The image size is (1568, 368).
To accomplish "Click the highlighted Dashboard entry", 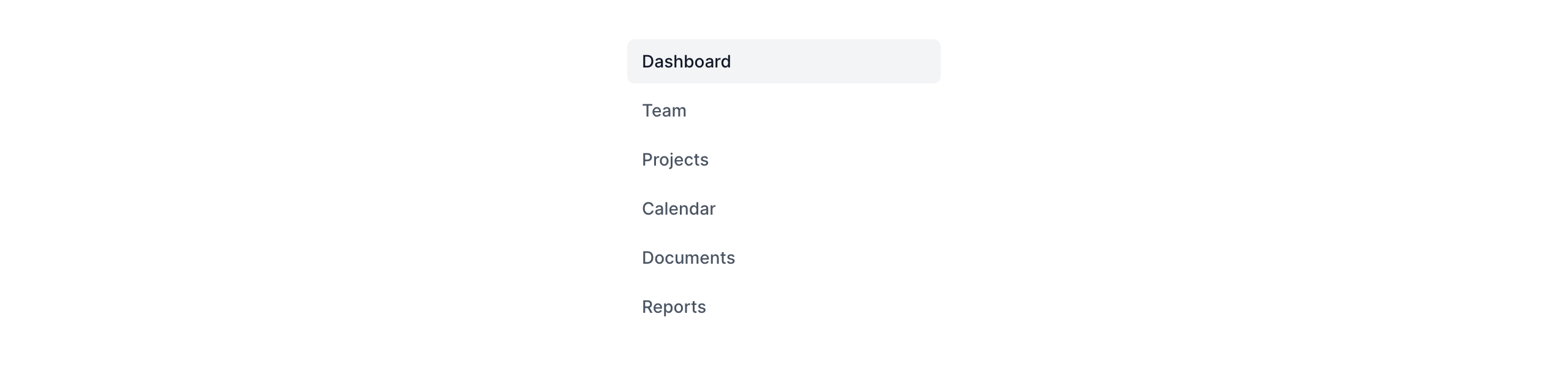I will (x=686, y=61).
